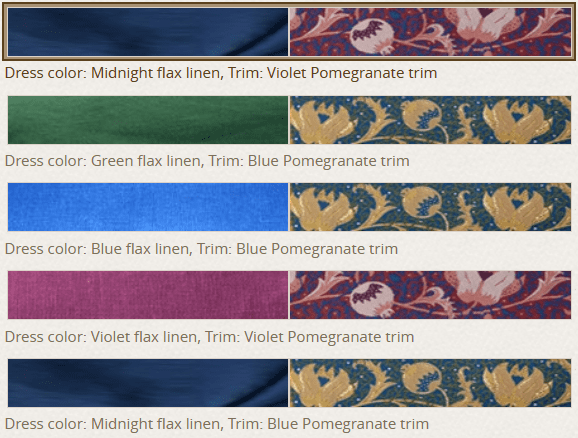
Task: Click label 'Violet flax linen, Trim: Violet Pomegranate trim'
Action: click(x=252, y=337)
